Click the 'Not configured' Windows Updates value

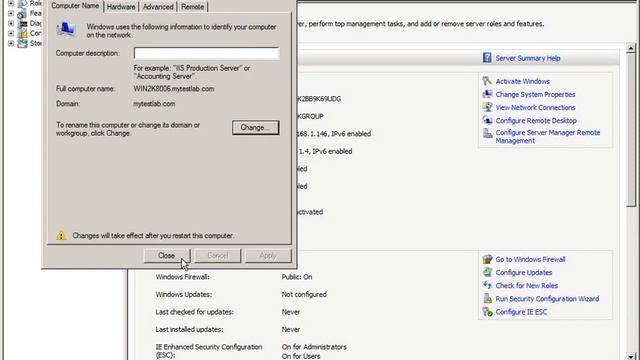point(304,294)
